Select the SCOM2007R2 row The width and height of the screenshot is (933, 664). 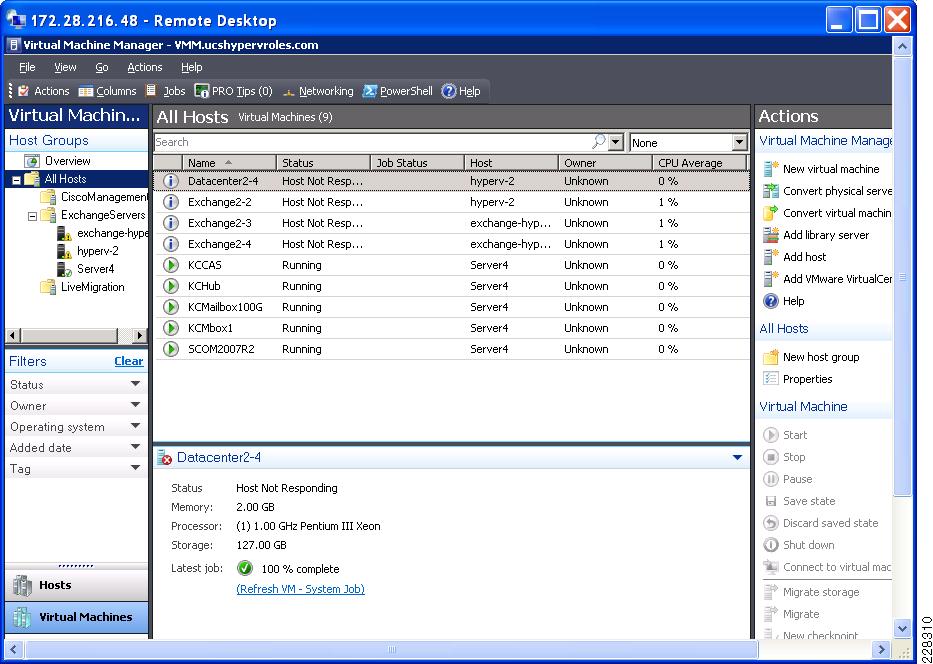click(x=451, y=349)
